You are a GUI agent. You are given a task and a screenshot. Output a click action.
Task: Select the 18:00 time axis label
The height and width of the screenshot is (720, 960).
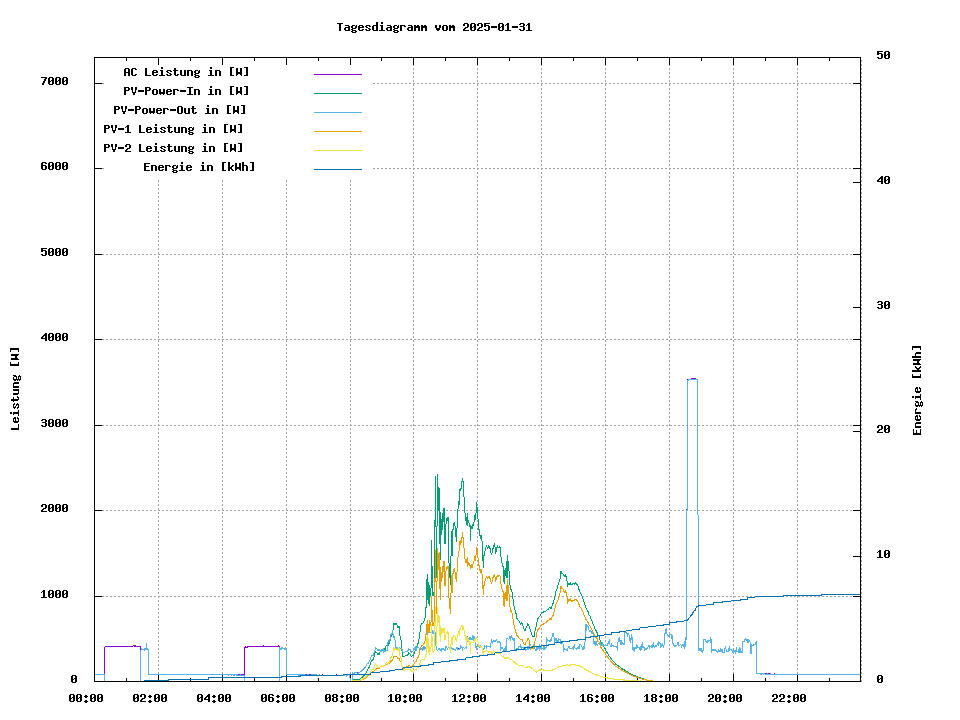point(661,698)
